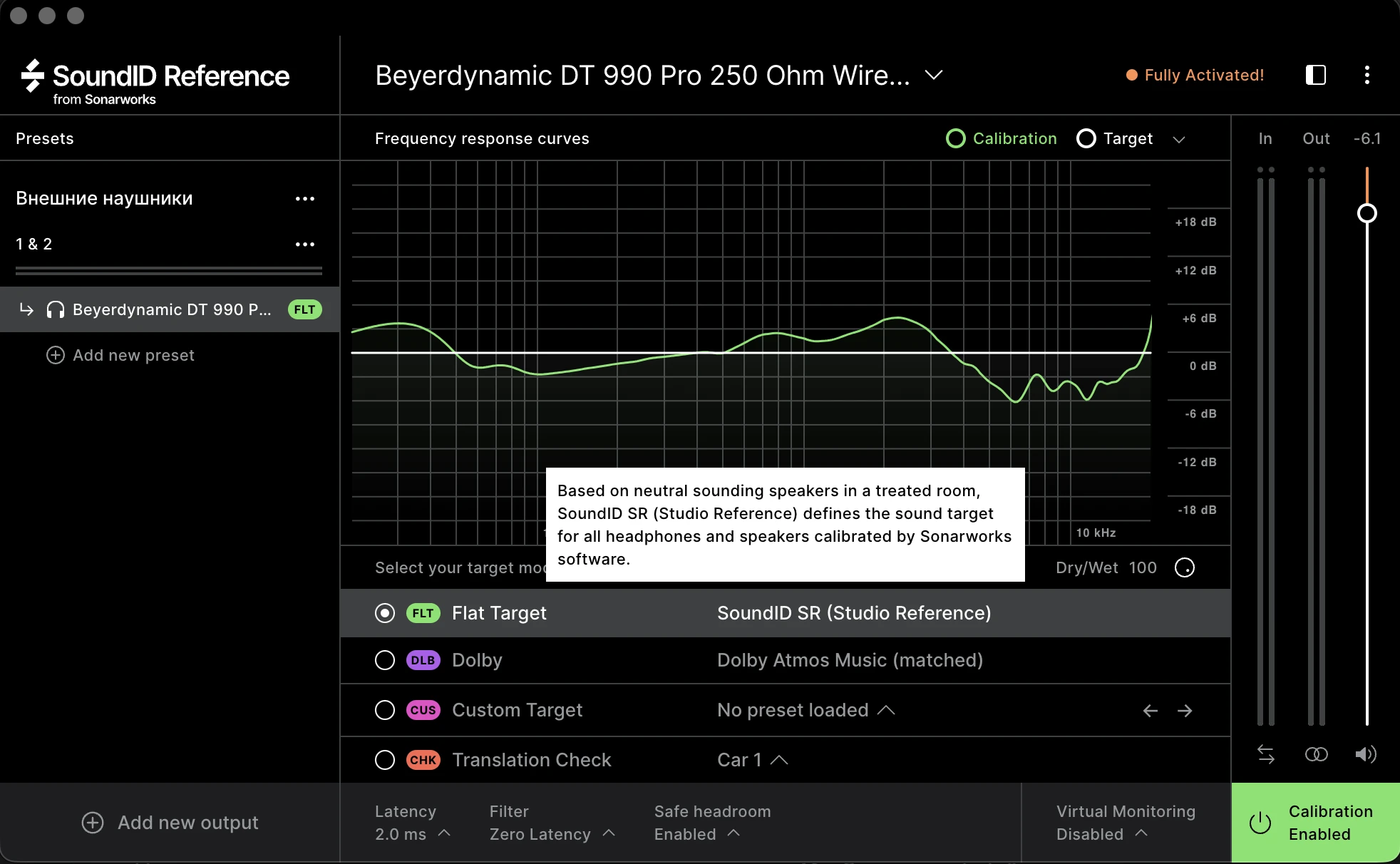This screenshot has width=1400, height=864.
Task: Click the -6.1 output gain value
Action: pyautogui.click(x=1367, y=138)
